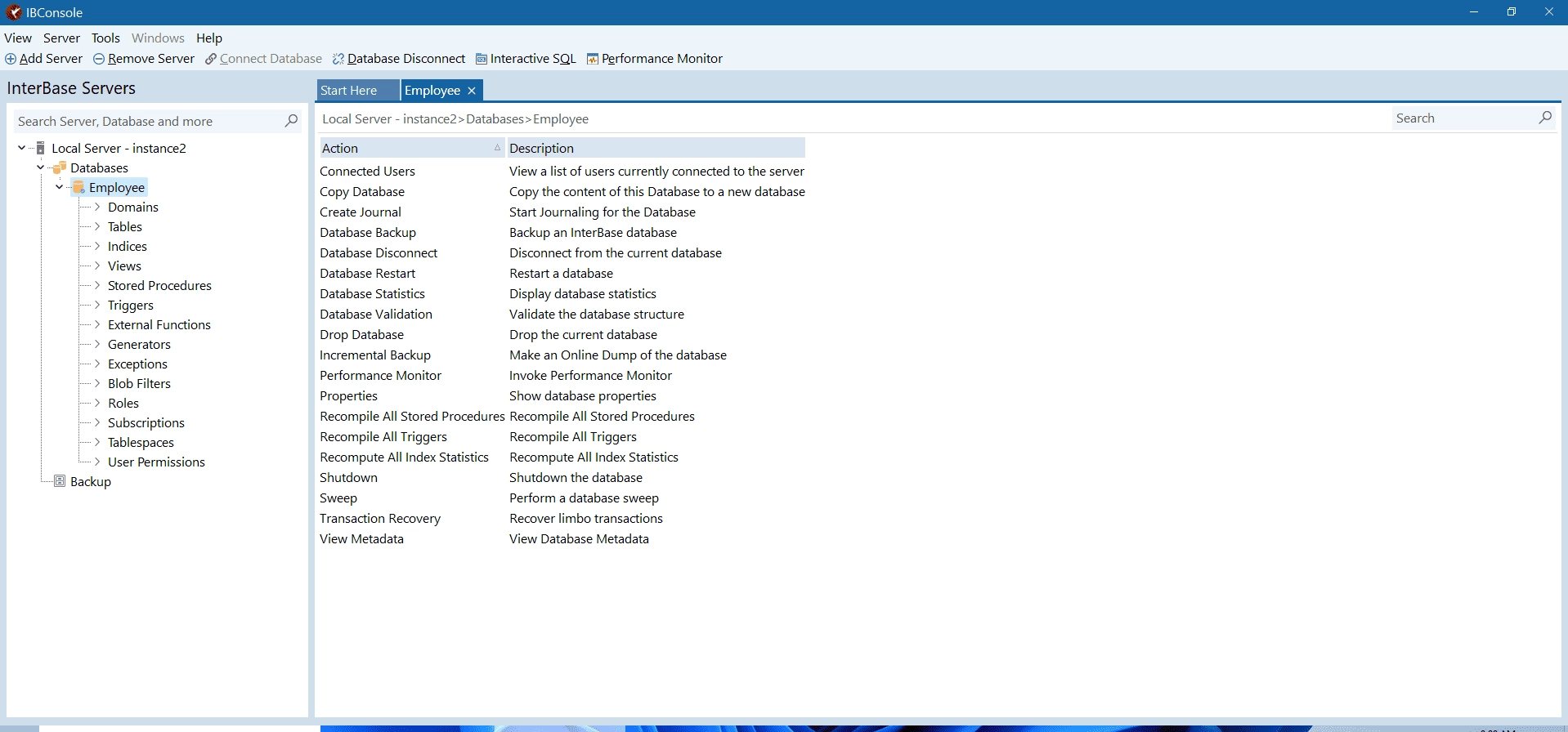The height and width of the screenshot is (732, 1568).
Task: Click the Add Server plus icon
Action: coord(11,59)
